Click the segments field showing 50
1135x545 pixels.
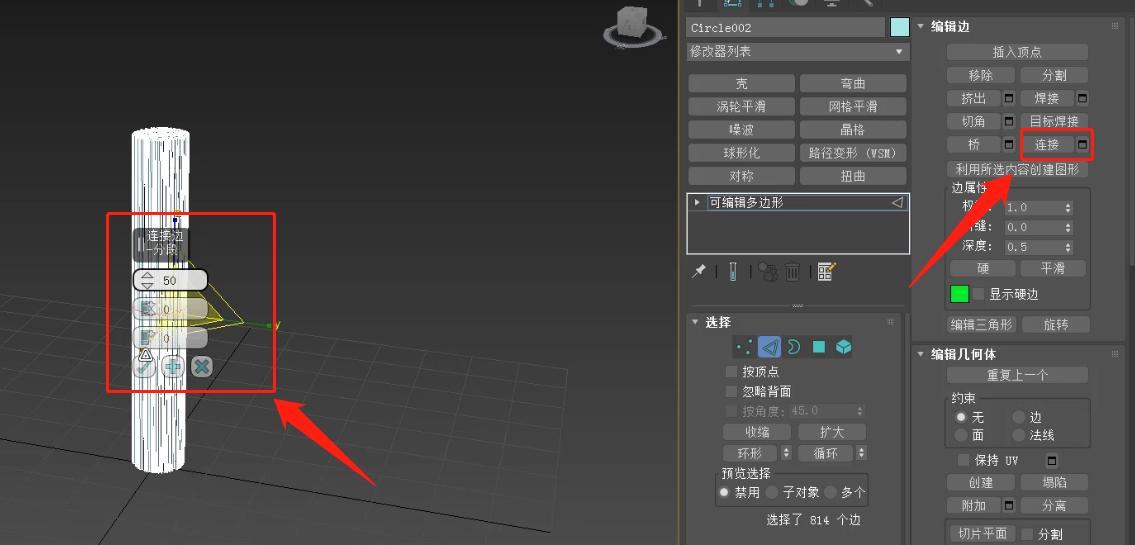coord(180,281)
